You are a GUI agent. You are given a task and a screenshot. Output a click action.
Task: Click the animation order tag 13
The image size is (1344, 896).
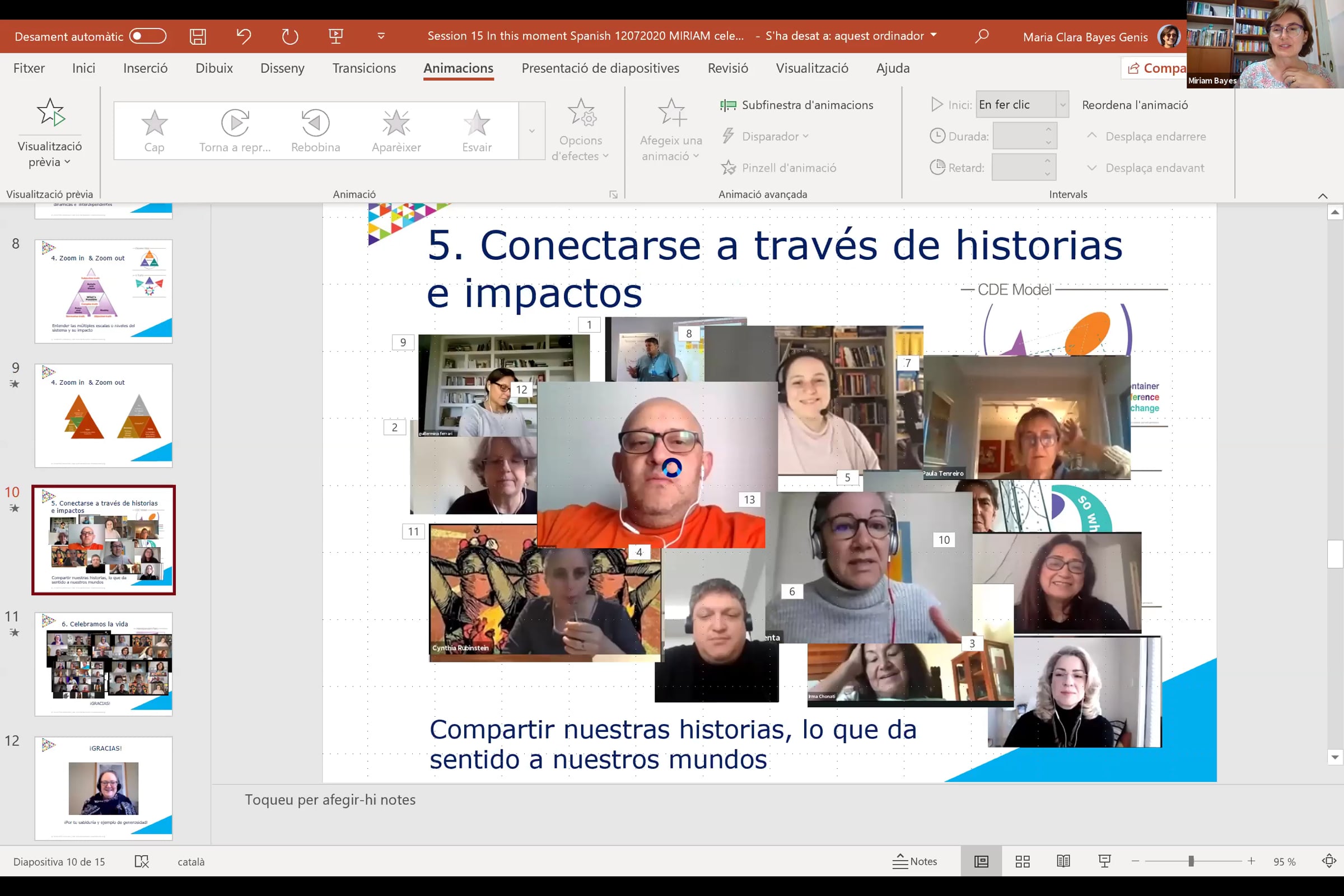tap(749, 500)
